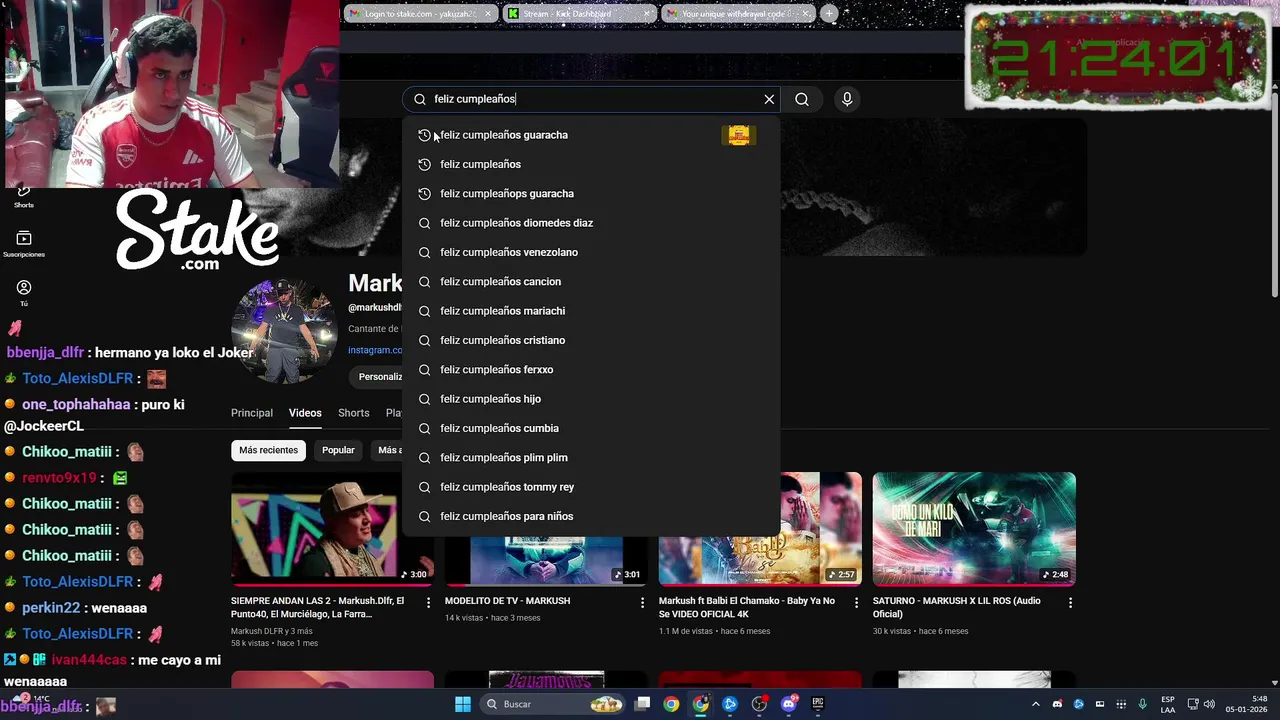Open a new browser tab
Screen dimensions: 1280x720
pyautogui.click(x=829, y=14)
